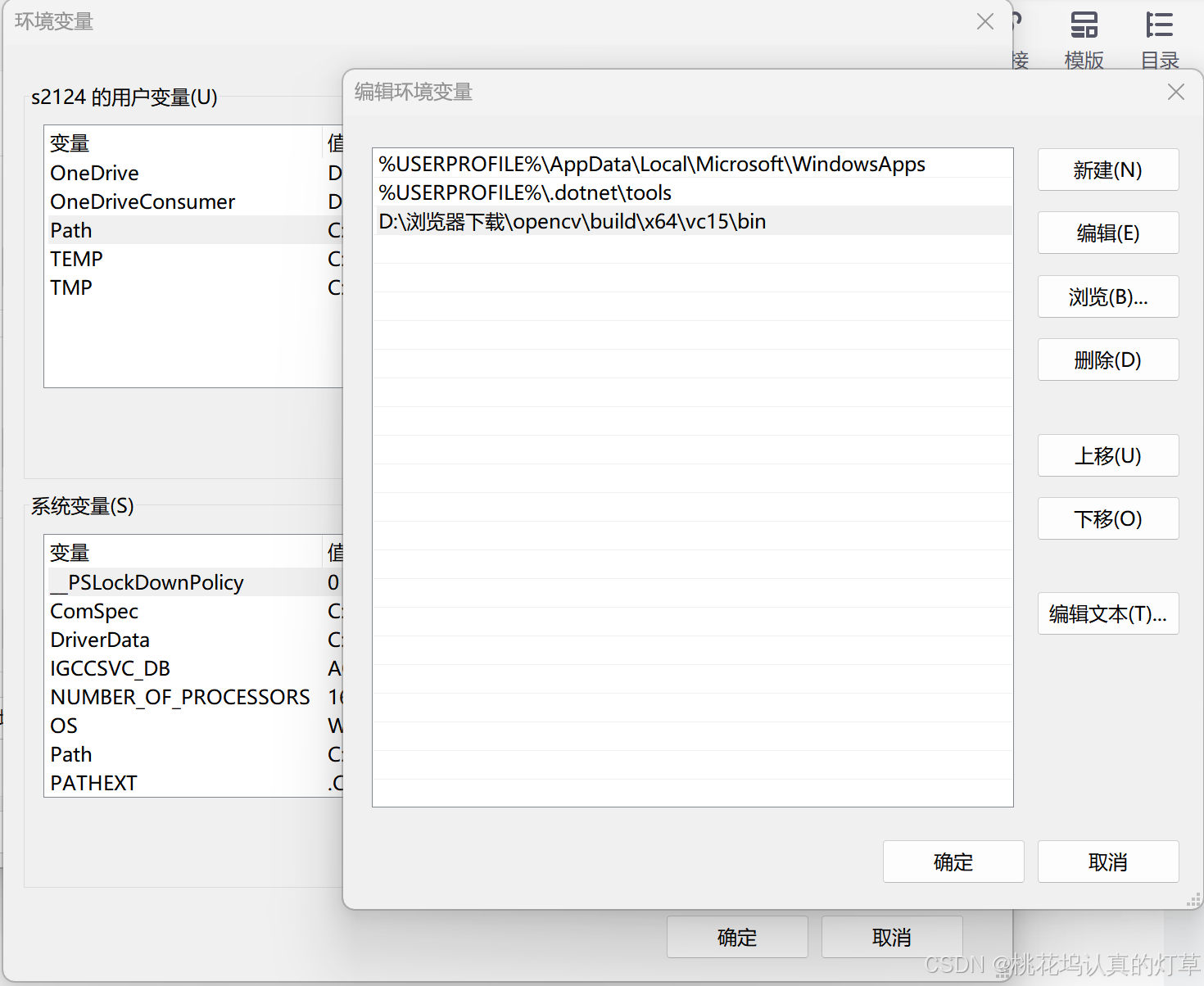
Task: Open the 浏览(B) file browser
Action: pos(1107,296)
